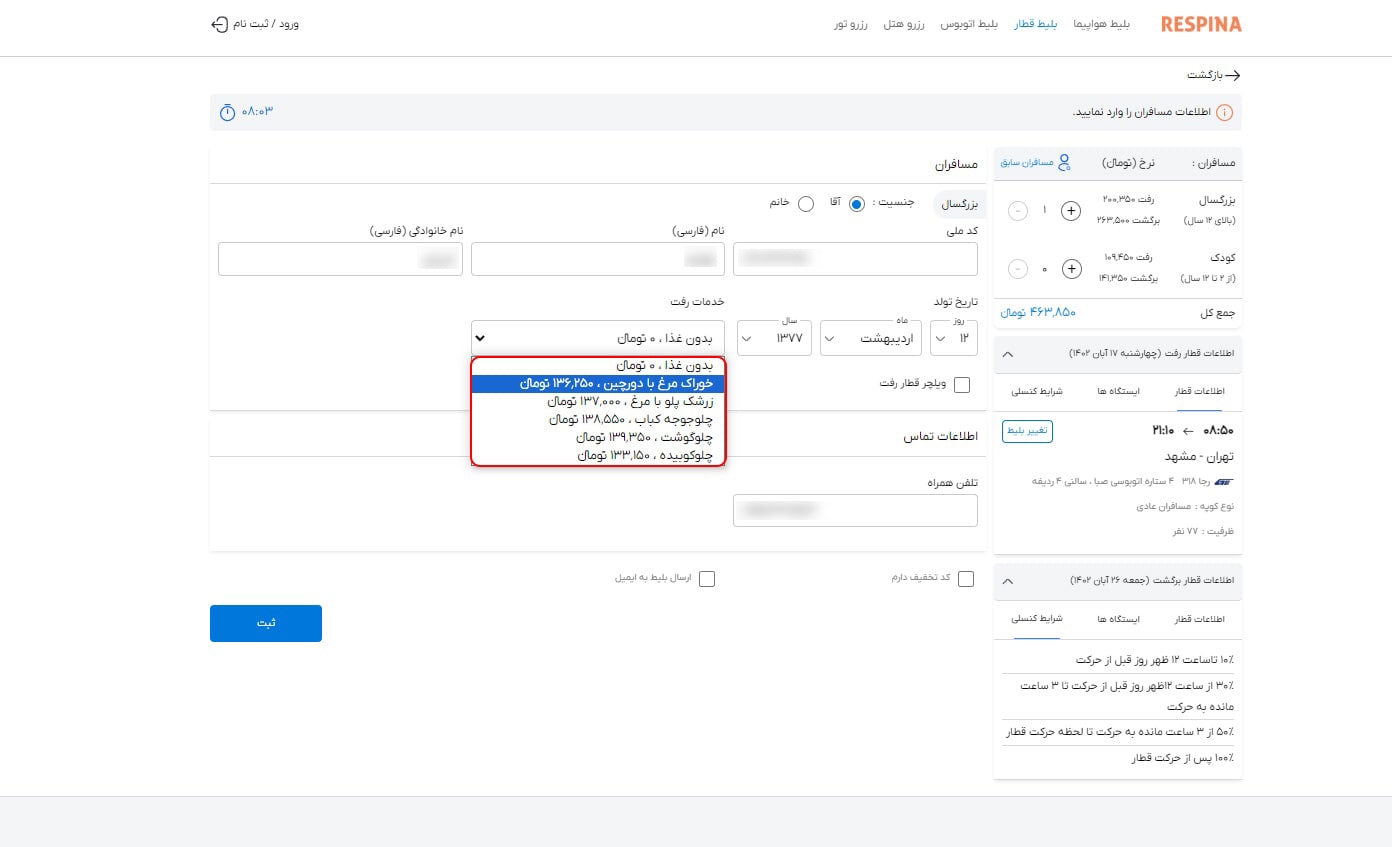Check the کد تخفیف دارم checkbox

(x=965, y=579)
